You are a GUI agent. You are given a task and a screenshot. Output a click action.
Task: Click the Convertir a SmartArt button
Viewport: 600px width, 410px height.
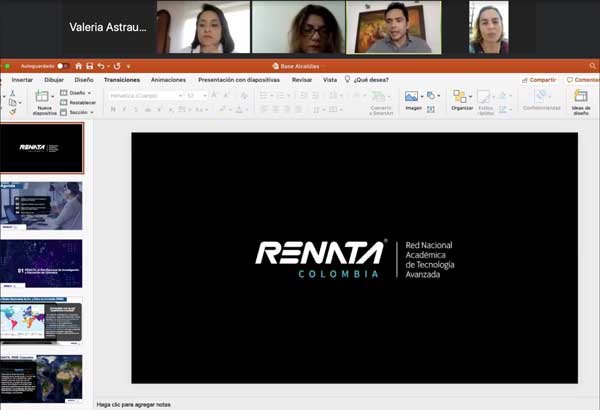click(x=381, y=103)
